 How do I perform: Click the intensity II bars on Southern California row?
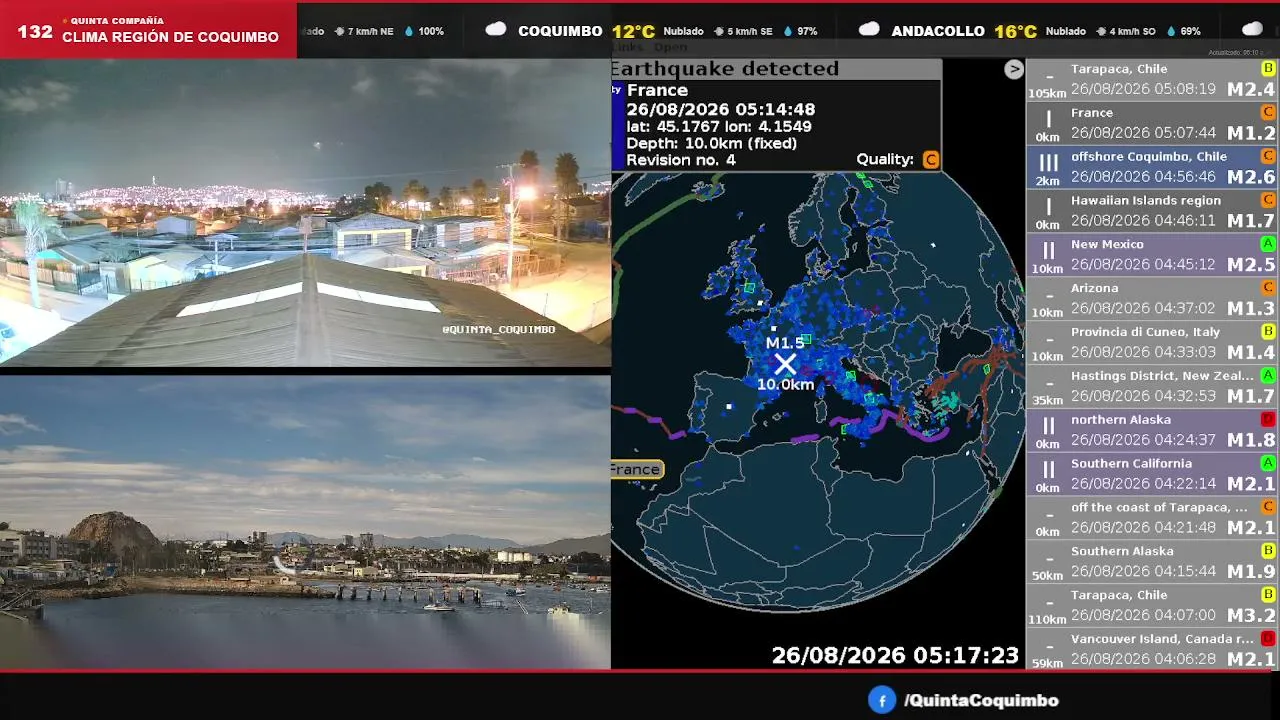point(1048,469)
